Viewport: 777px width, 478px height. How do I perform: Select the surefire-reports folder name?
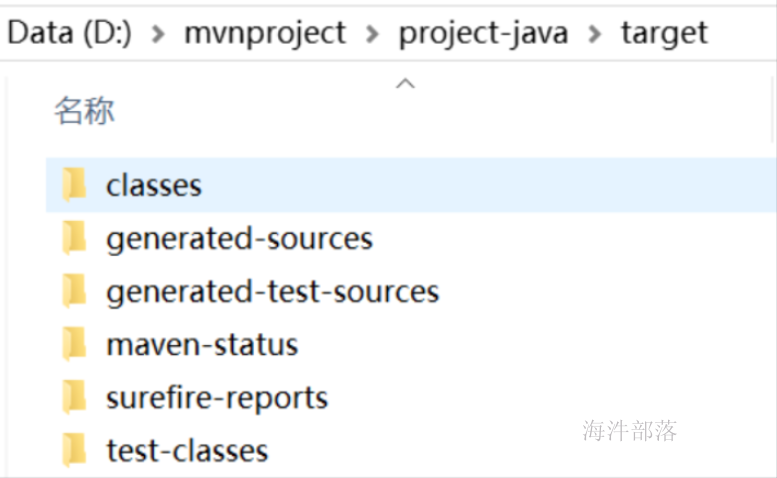click(217, 398)
